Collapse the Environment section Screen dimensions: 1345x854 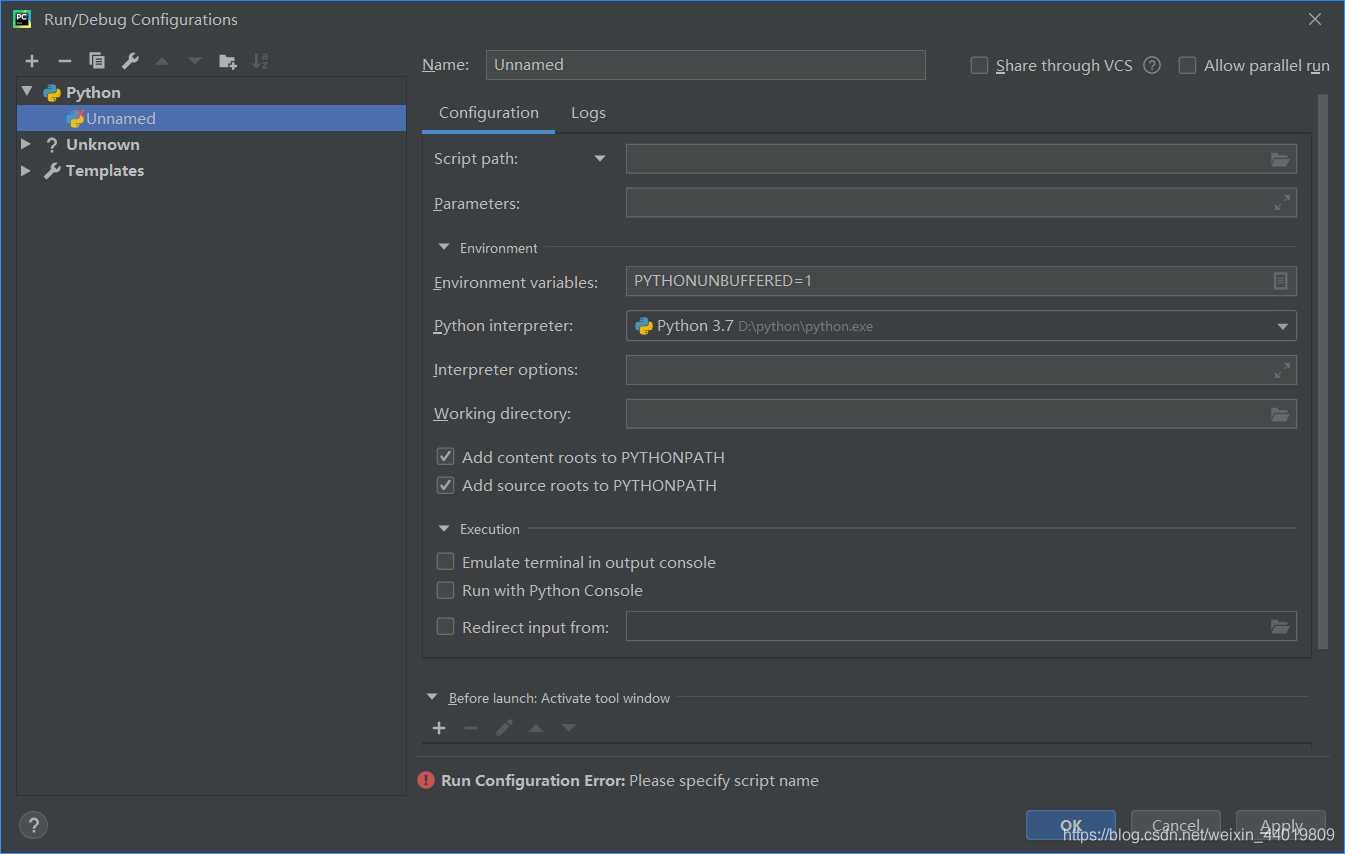coord(443,247)
